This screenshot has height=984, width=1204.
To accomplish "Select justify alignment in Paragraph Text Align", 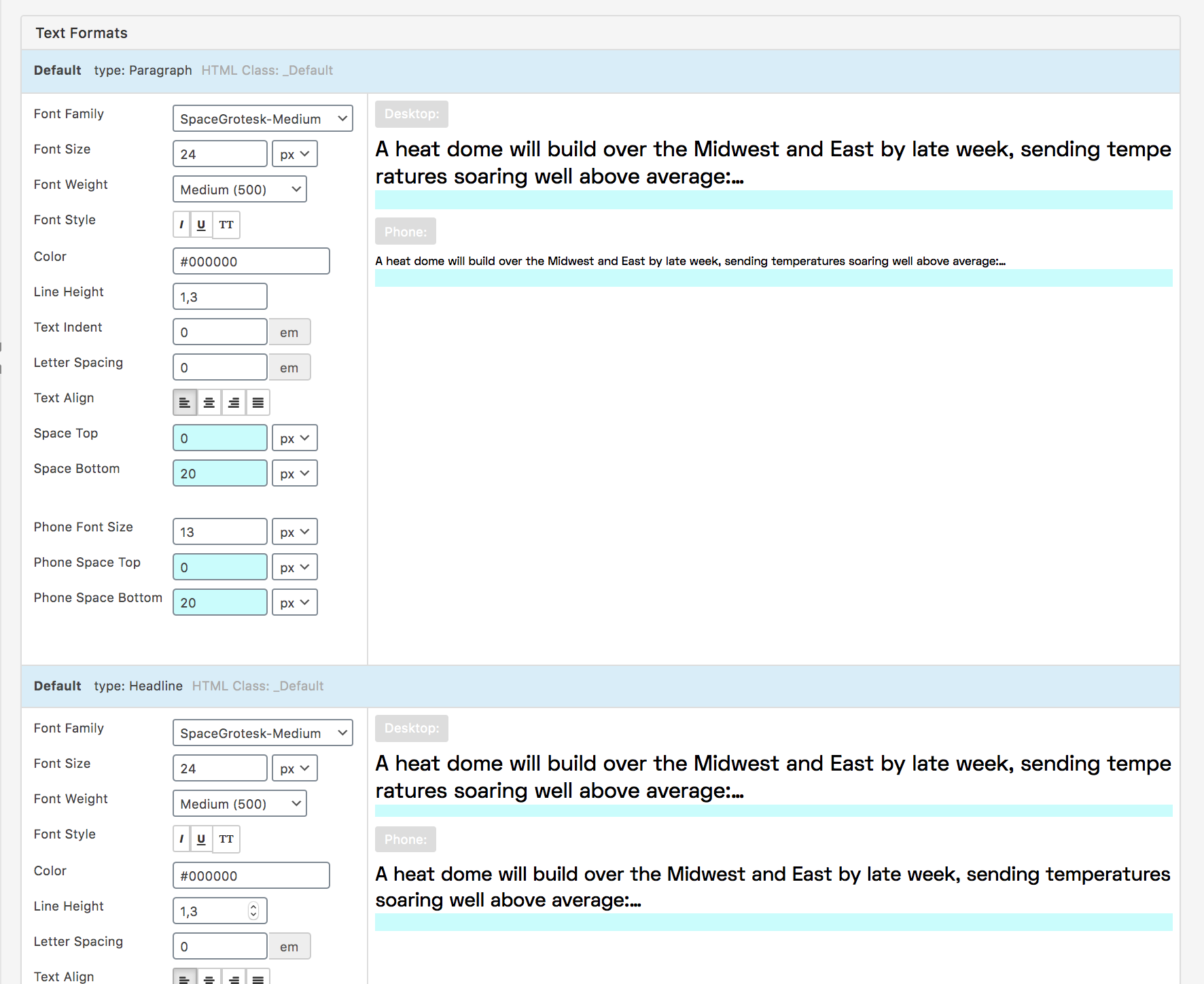I will pos(258,402).
